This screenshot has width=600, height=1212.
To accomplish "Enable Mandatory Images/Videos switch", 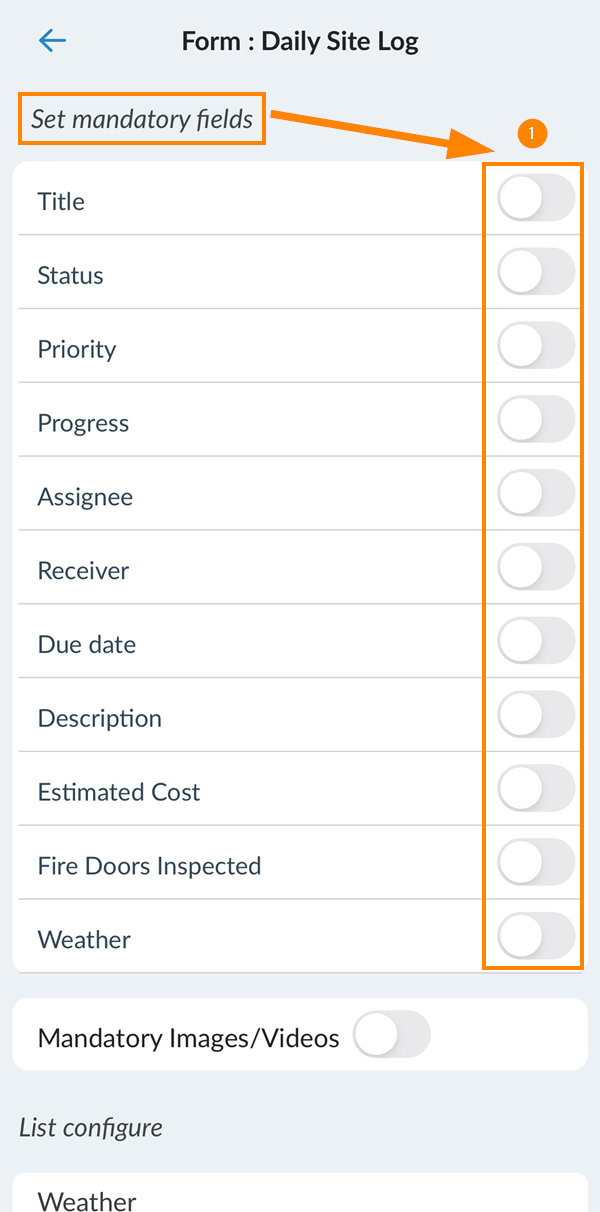I will 392,1035.
